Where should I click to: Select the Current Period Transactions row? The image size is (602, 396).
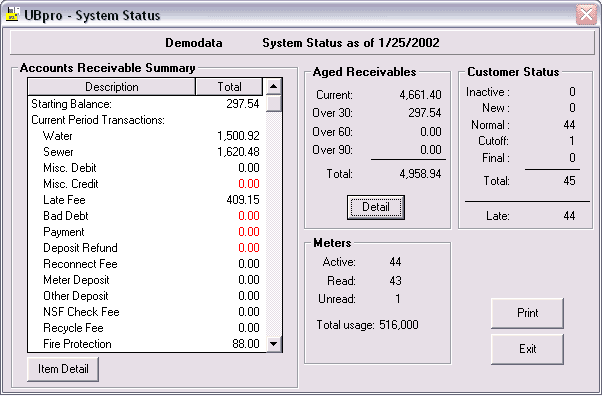(x=146, y=120)
